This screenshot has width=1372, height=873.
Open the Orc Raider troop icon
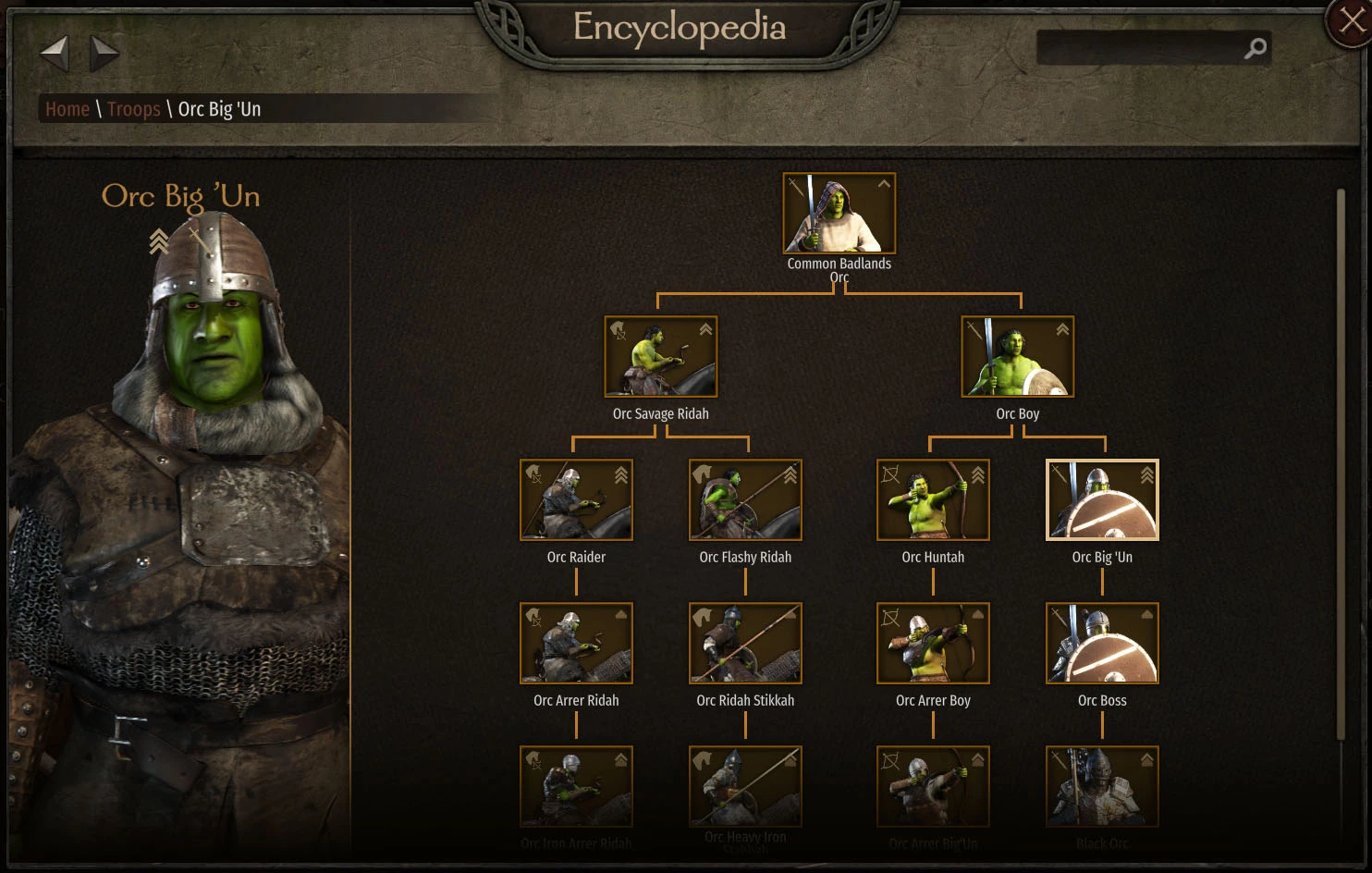click(576, 499)
